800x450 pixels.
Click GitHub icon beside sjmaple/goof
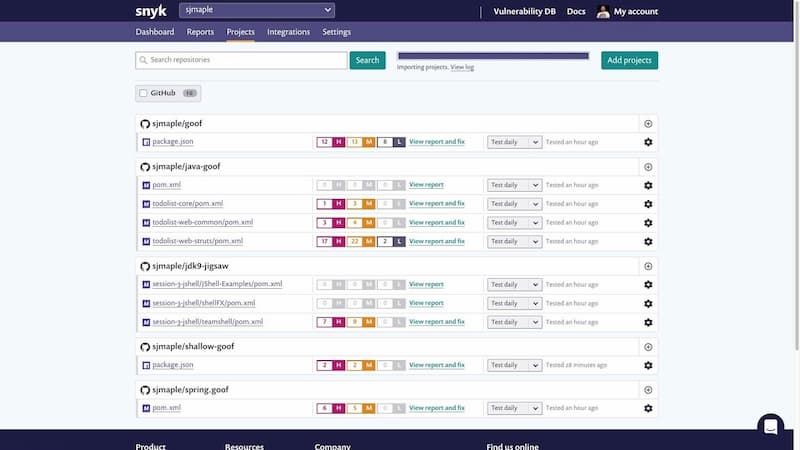[x=145, y=124]
